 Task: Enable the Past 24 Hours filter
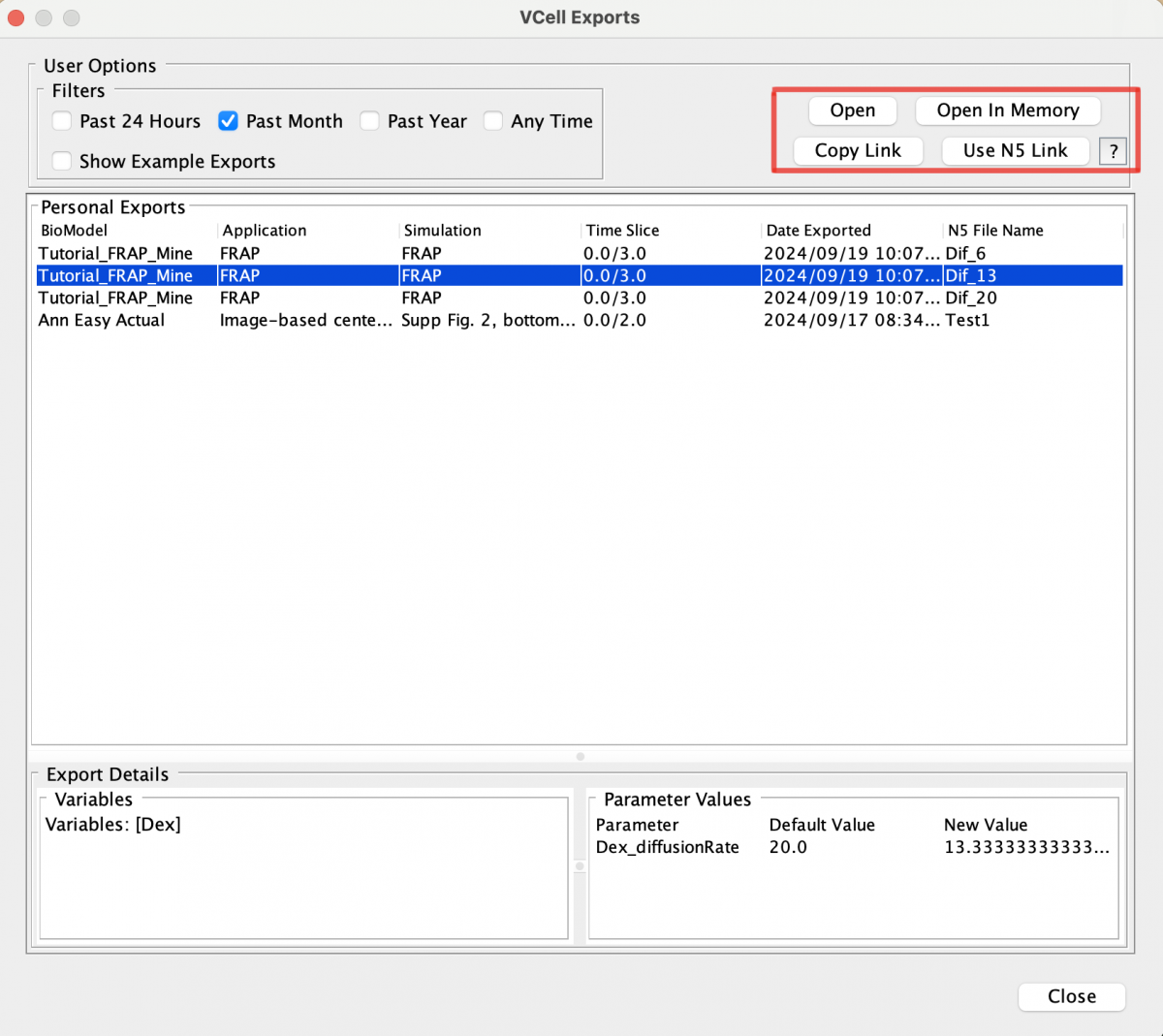[x=61, y=121]
